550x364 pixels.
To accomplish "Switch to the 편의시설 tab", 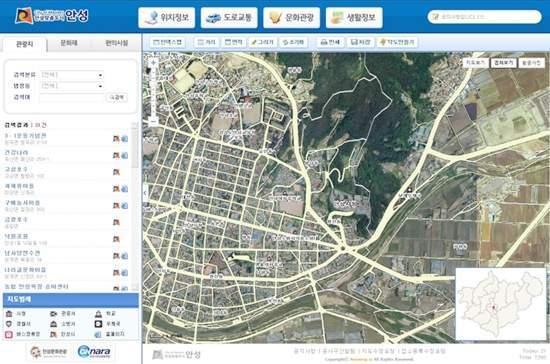I will 116,43.
